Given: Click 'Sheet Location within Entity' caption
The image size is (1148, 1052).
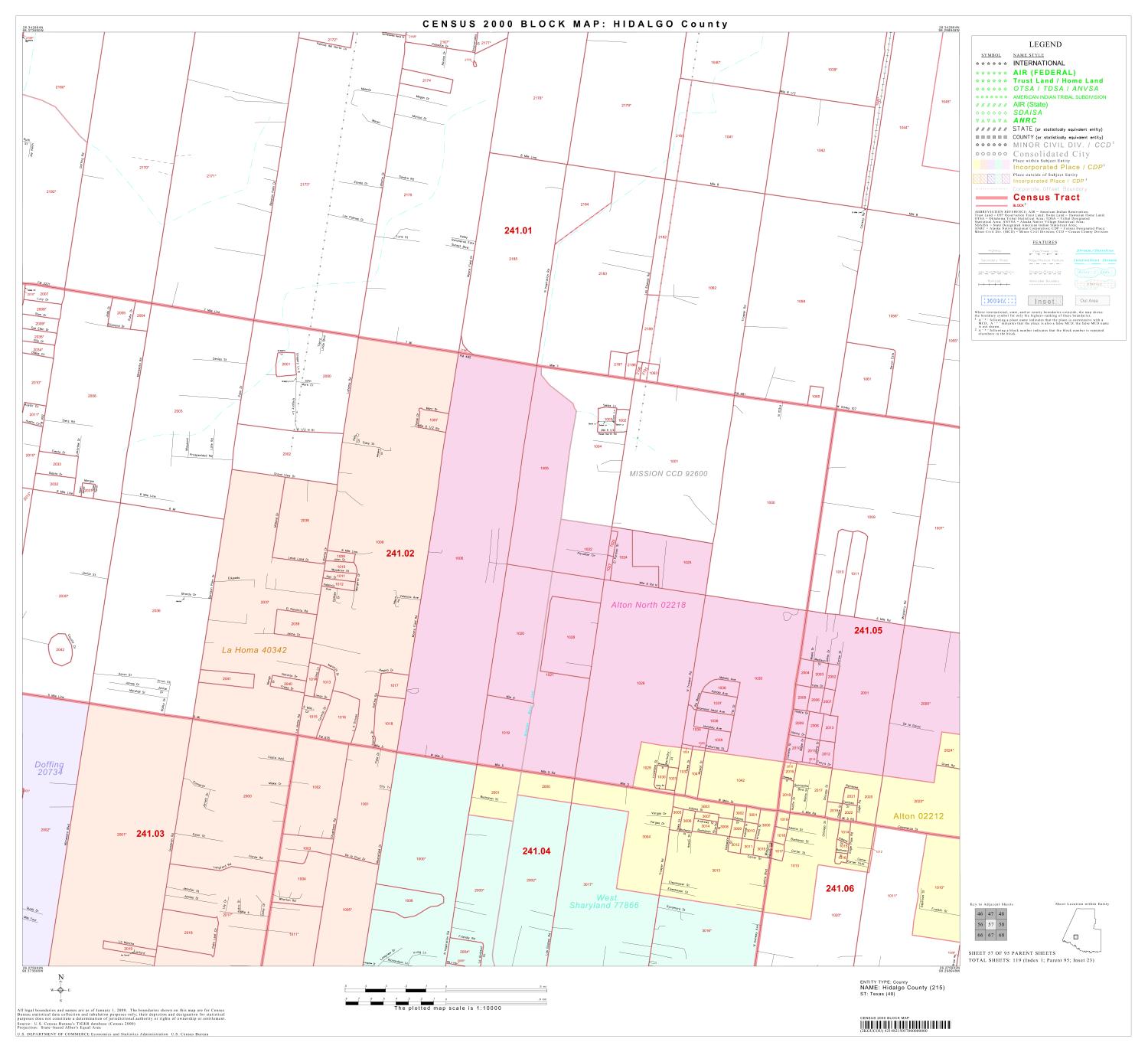Looking at the screenshot, I should click(1081, 904).
